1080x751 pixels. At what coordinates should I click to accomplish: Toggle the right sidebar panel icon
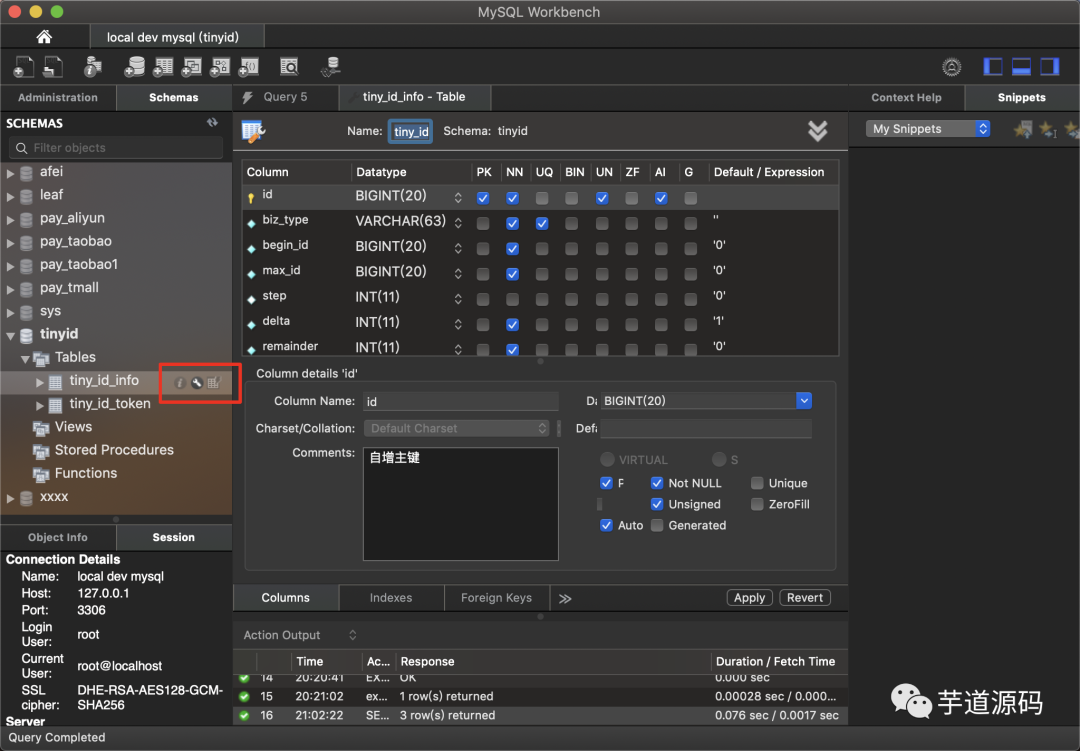point(1049,66)
